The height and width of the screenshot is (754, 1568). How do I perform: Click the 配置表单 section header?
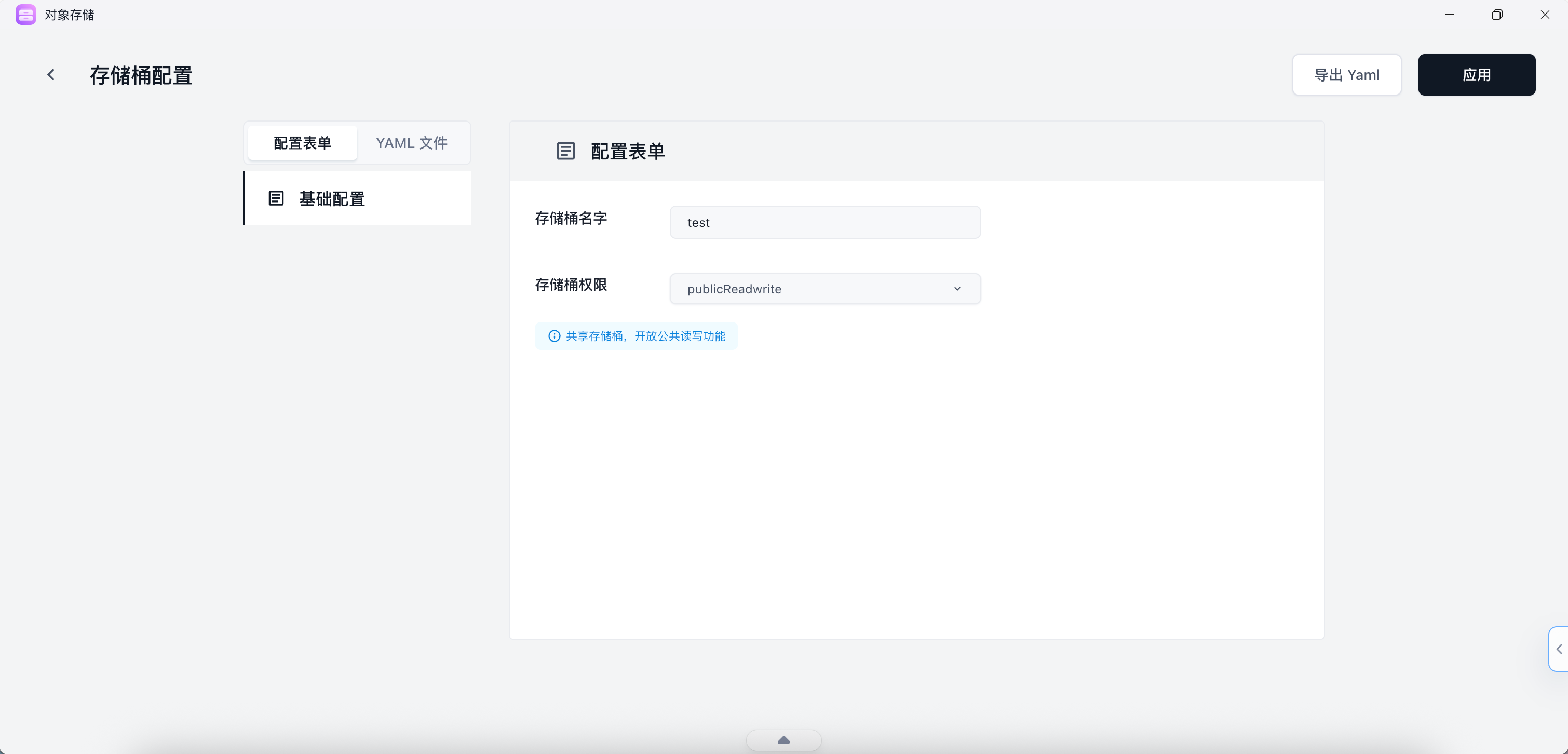(x=627, y=151)
